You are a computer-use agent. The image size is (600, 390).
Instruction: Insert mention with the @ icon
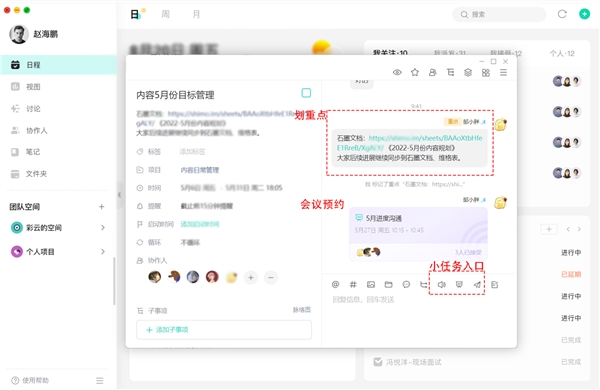[336, 284]
